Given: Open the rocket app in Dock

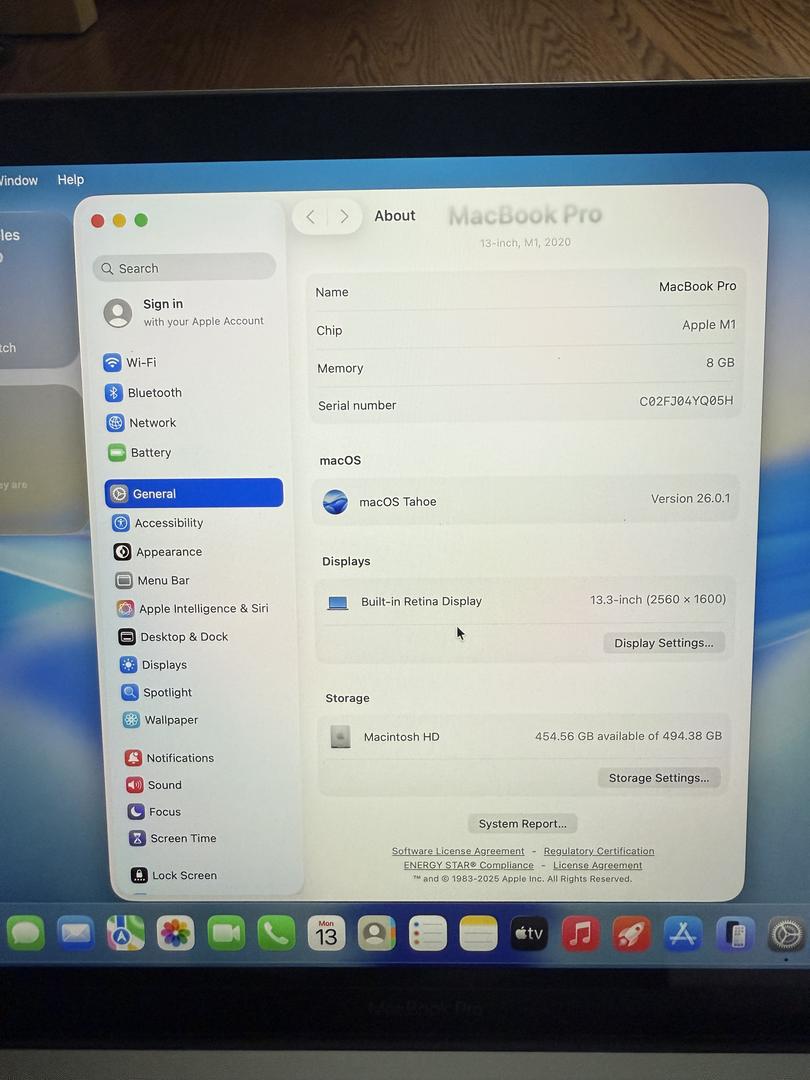Looking at the screenshot, I should tap(631, 934).
